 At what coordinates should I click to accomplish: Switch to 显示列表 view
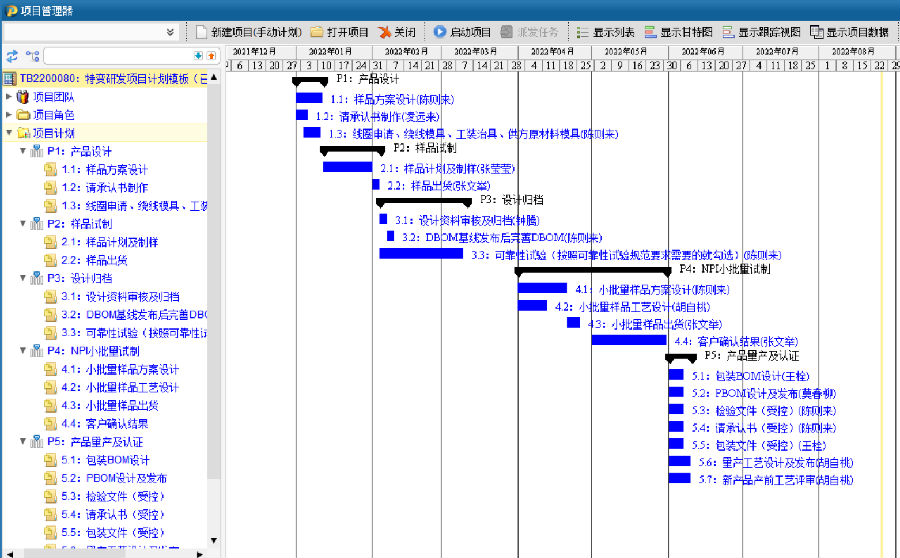tap(606, 32)
